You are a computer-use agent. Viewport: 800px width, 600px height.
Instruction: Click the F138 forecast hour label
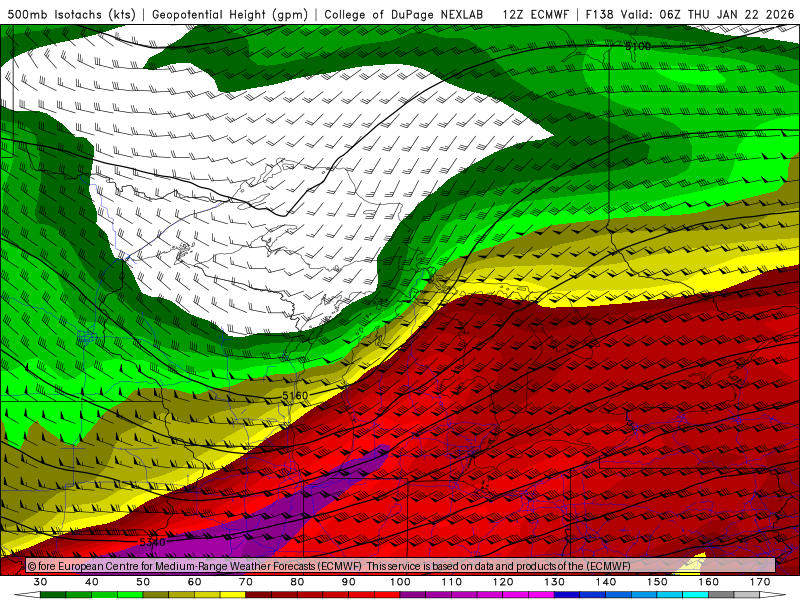[x=599, y=15]
